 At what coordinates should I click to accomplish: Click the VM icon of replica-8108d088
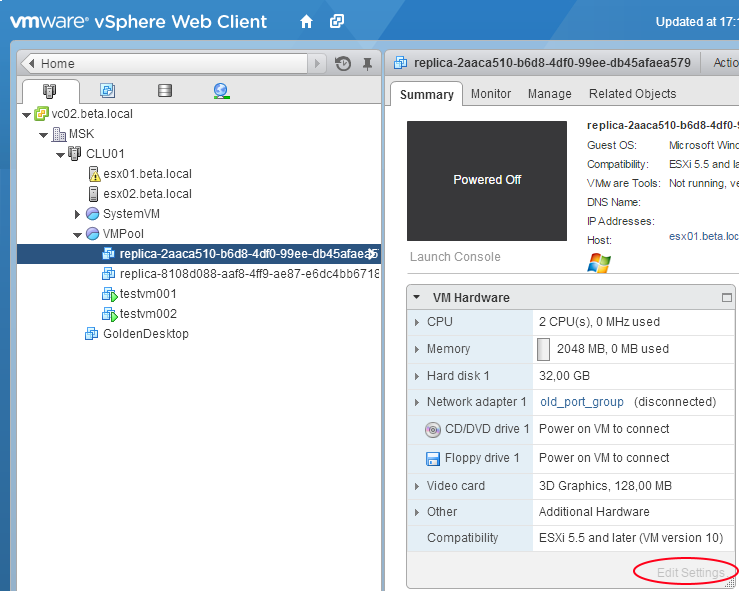tap(108, 273)
